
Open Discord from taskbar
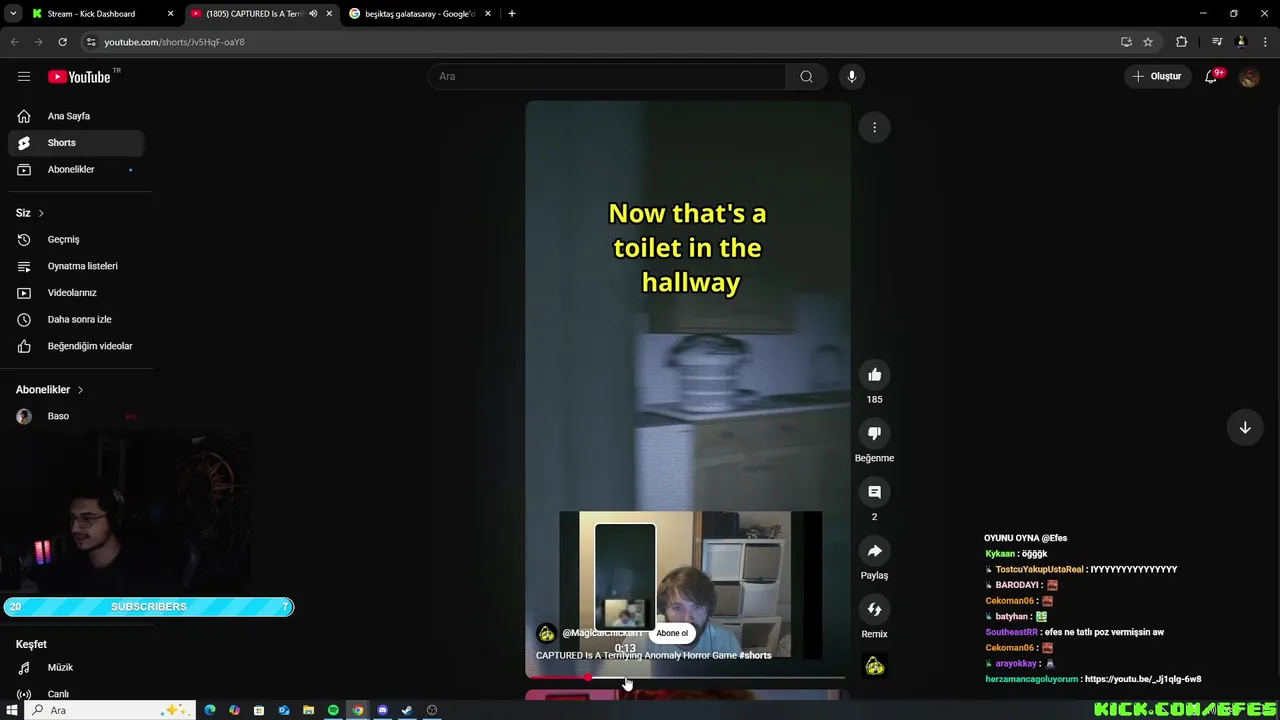coord(382,710)
